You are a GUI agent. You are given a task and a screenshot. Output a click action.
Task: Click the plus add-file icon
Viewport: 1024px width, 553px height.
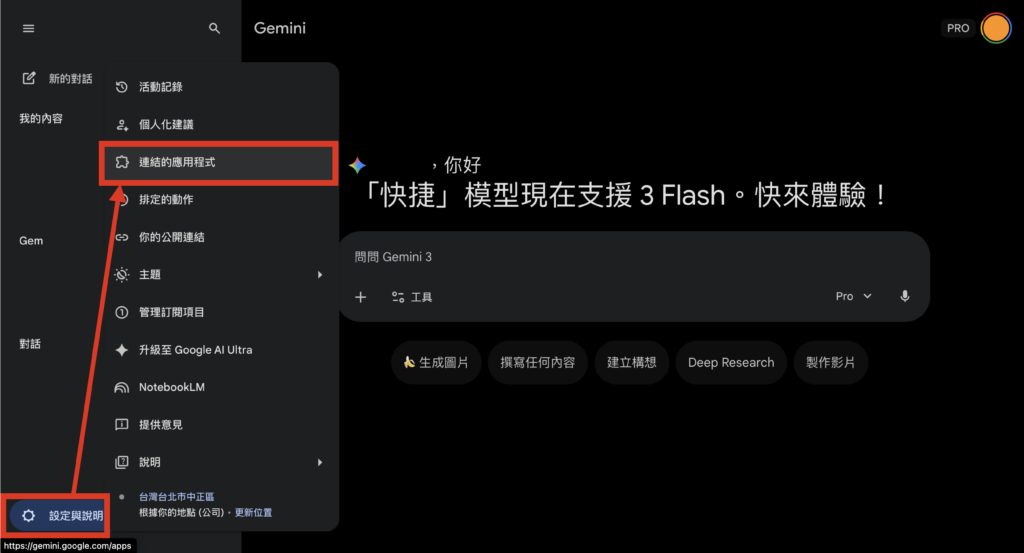coord(360,297)
